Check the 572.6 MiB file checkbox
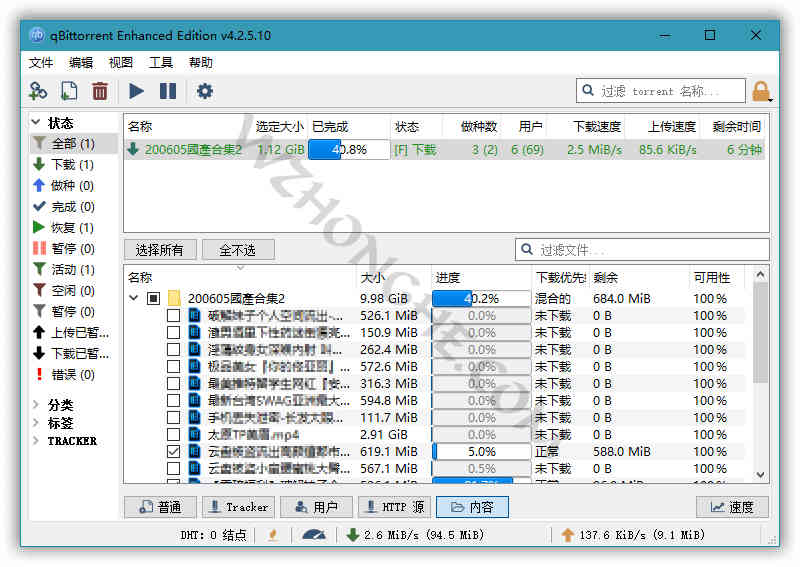The image size is (800, 567). pyautogui.click(x=173, y=366)
